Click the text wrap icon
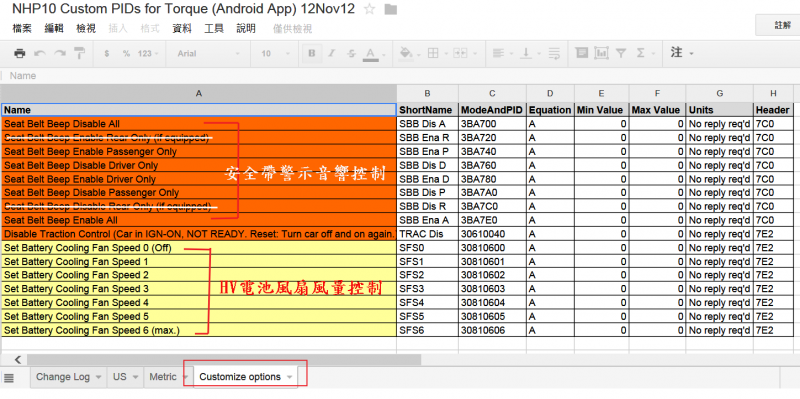The width and height of the screenshot is (800, 399). point(554,53)
